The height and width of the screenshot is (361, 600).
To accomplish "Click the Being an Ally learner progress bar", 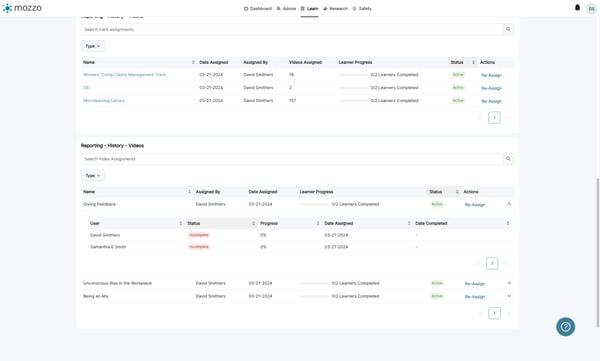I will pos(314,296).
